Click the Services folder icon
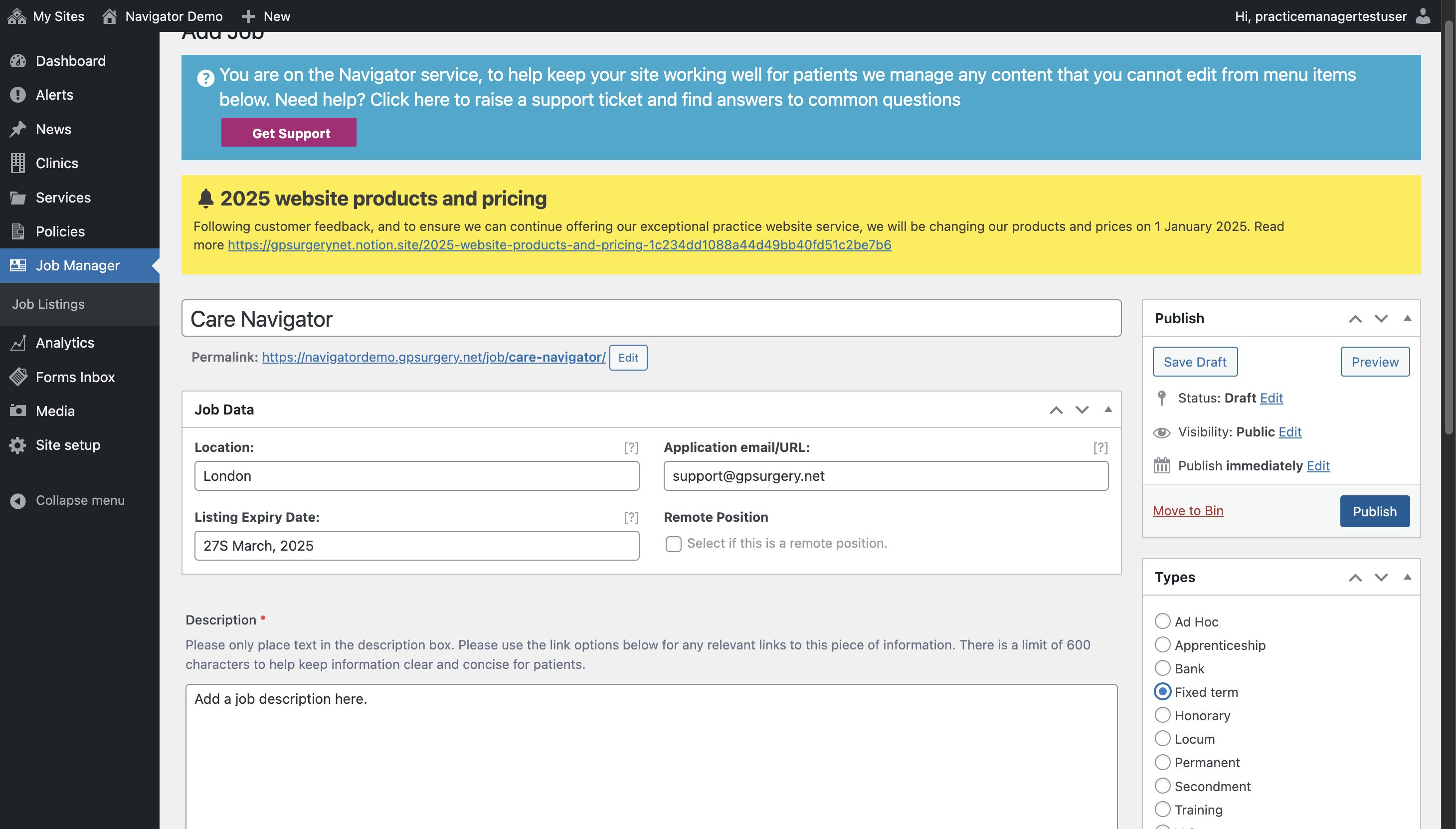 click(x=17, y=197)
